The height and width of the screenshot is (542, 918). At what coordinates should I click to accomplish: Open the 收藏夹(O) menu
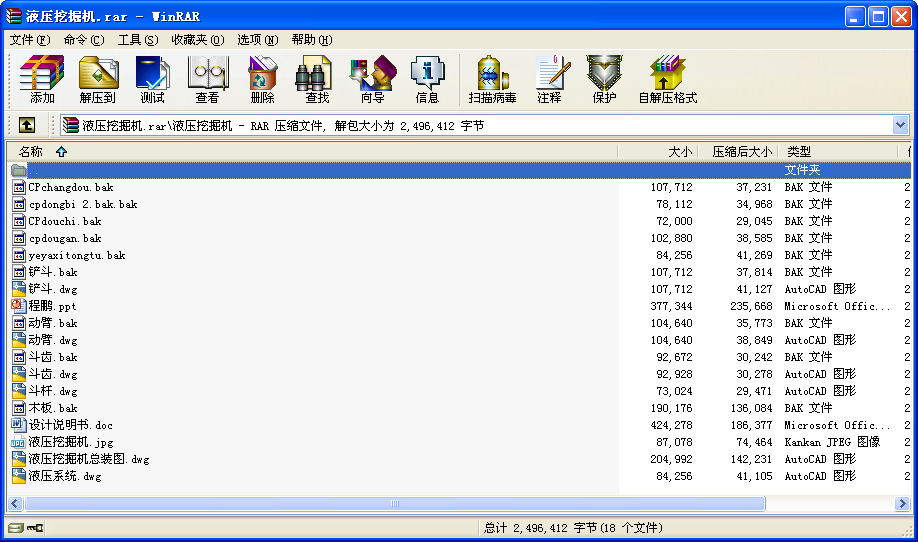coord(197,40)
